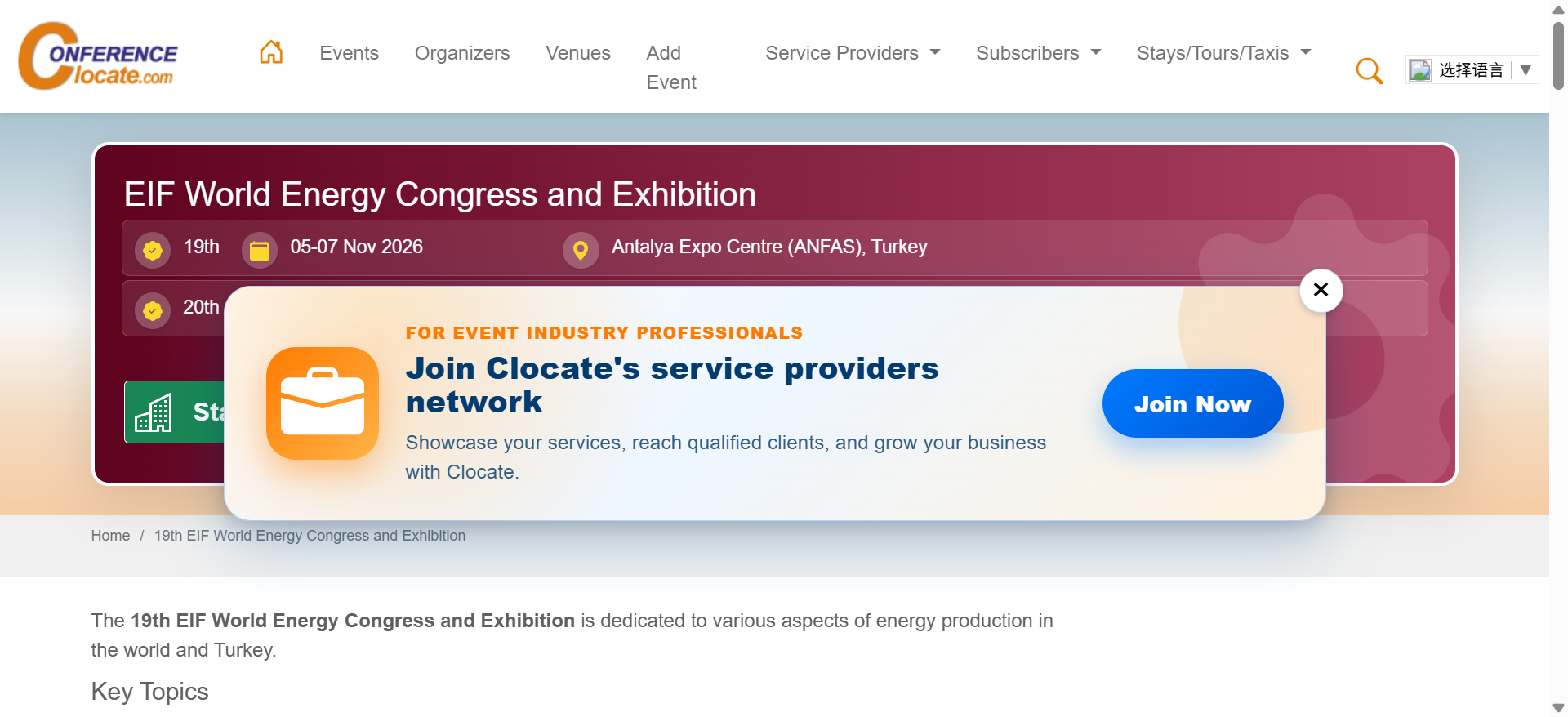Click the 19th edition badge icon
This screenshot has width=1568, height=717.
click(153, 250)
